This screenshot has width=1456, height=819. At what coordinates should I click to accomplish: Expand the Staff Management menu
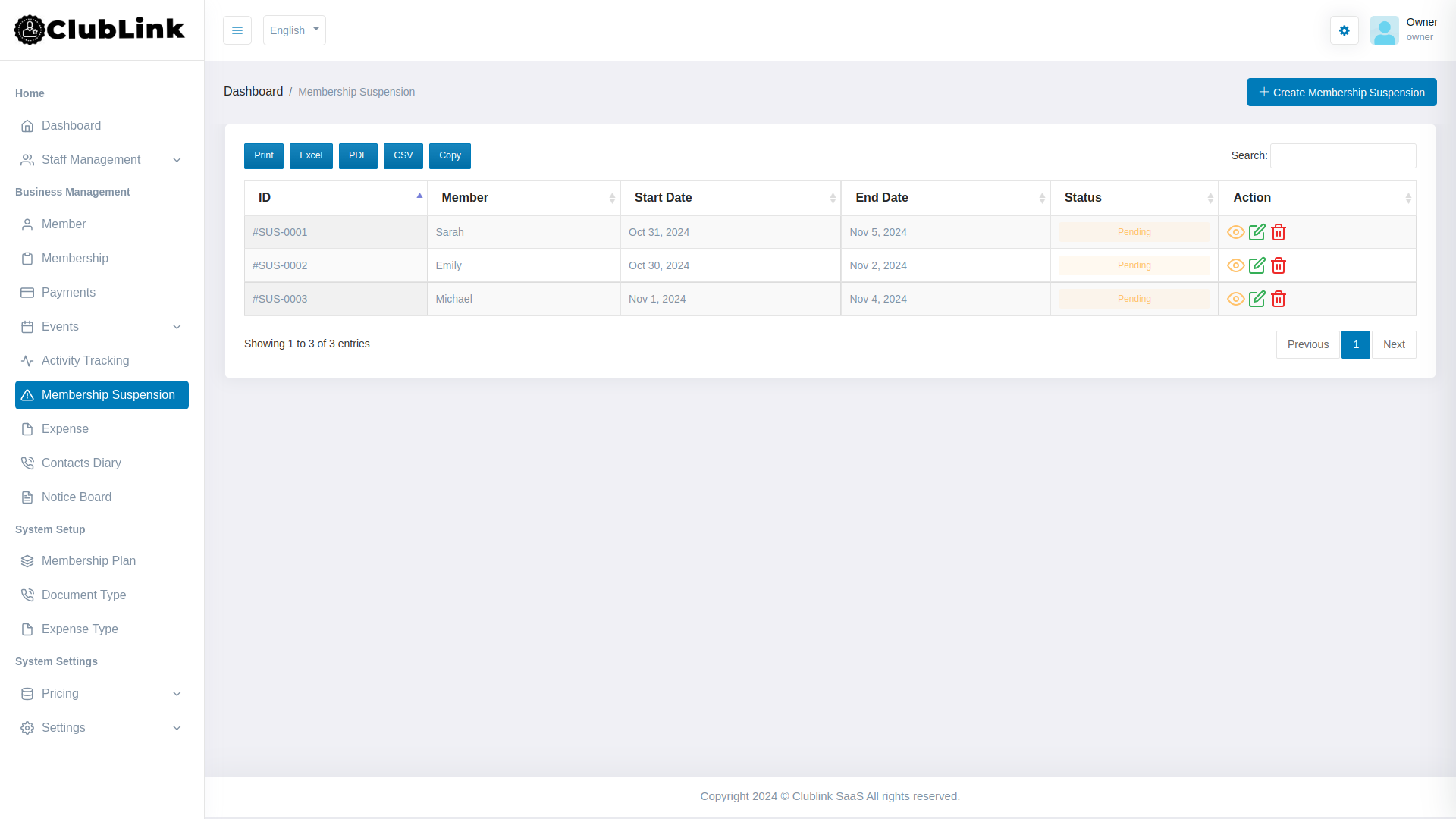[x=177, y=160]
